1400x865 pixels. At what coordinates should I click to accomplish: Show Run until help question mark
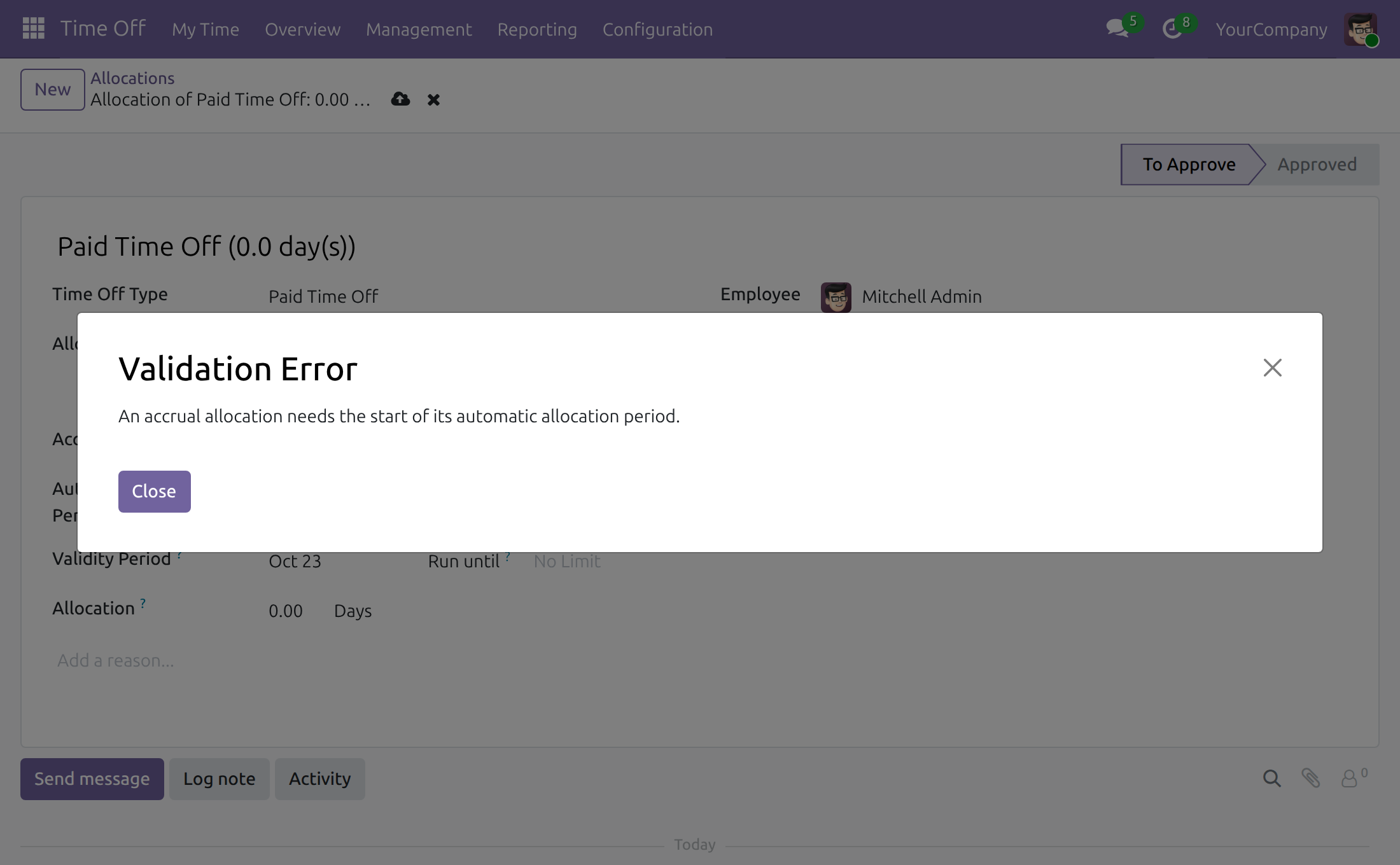click(x=508, y=557)
